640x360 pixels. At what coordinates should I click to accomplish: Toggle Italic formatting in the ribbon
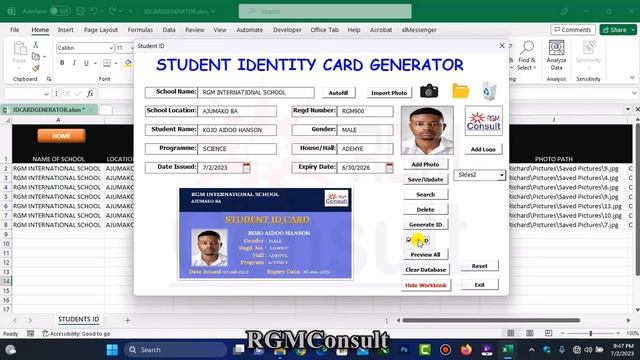(74, 63)
